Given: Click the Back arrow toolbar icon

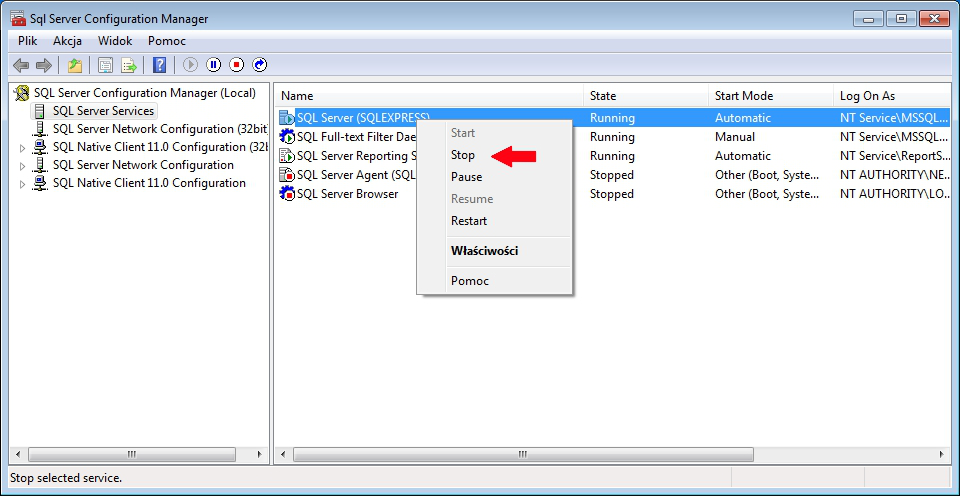Looking at the screenshot, I should click(x=21, y=65).
